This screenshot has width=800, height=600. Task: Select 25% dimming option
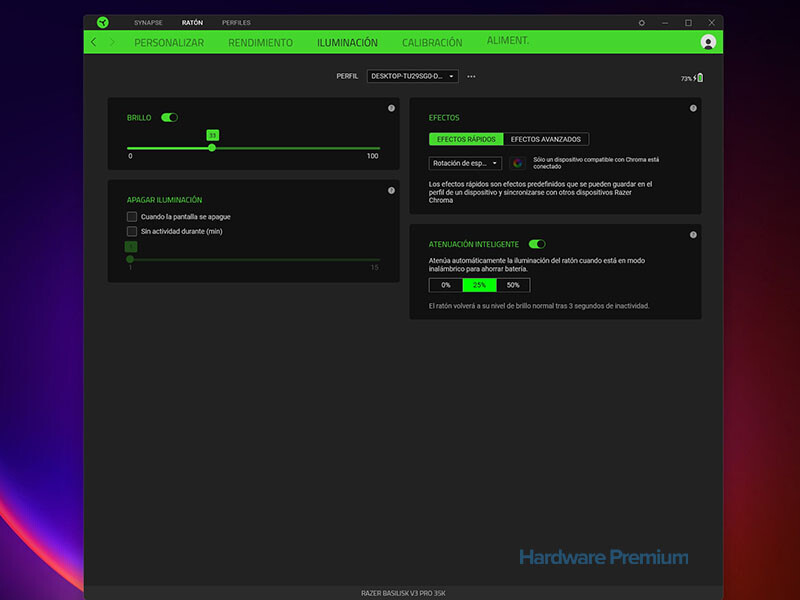coord(479,285)
